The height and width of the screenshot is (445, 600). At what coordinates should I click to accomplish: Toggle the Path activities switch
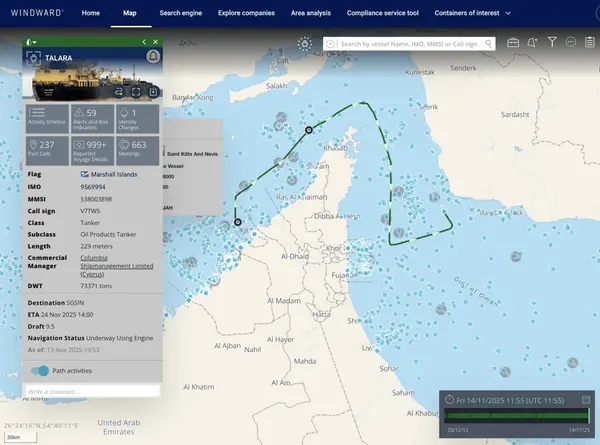pyautogui.click(x=38, y=371)
